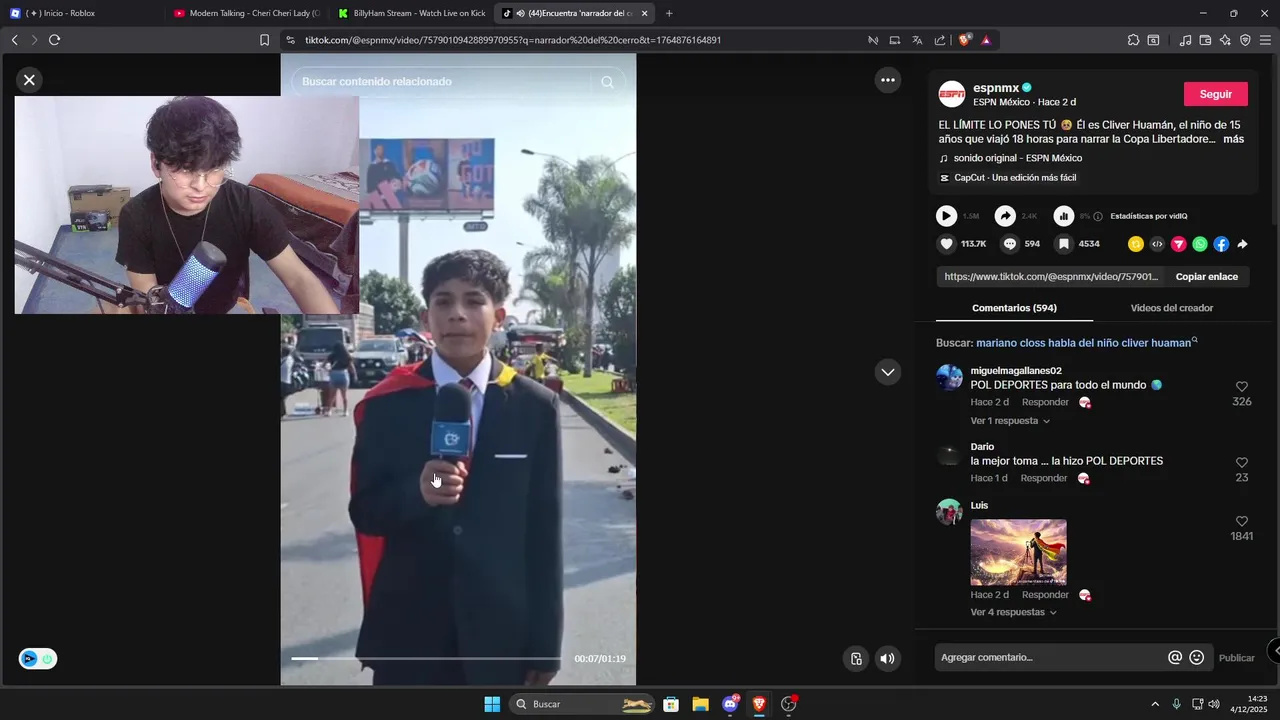Image resolution: width=1280 pixels, height=720 pixels.
Task: Open Luis's comment image
Action: 1018,552
